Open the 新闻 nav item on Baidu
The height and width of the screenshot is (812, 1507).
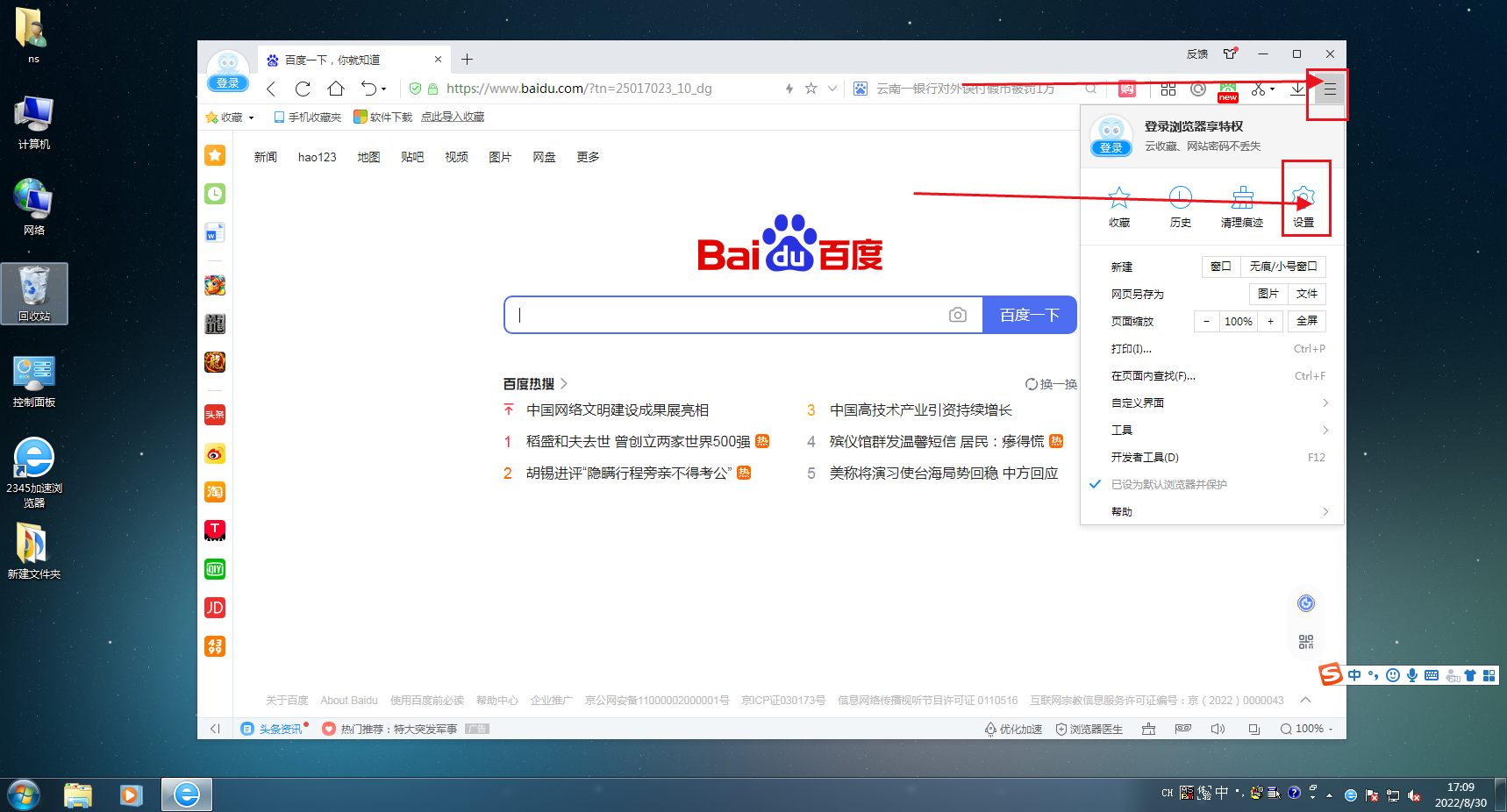click(266, 157)
